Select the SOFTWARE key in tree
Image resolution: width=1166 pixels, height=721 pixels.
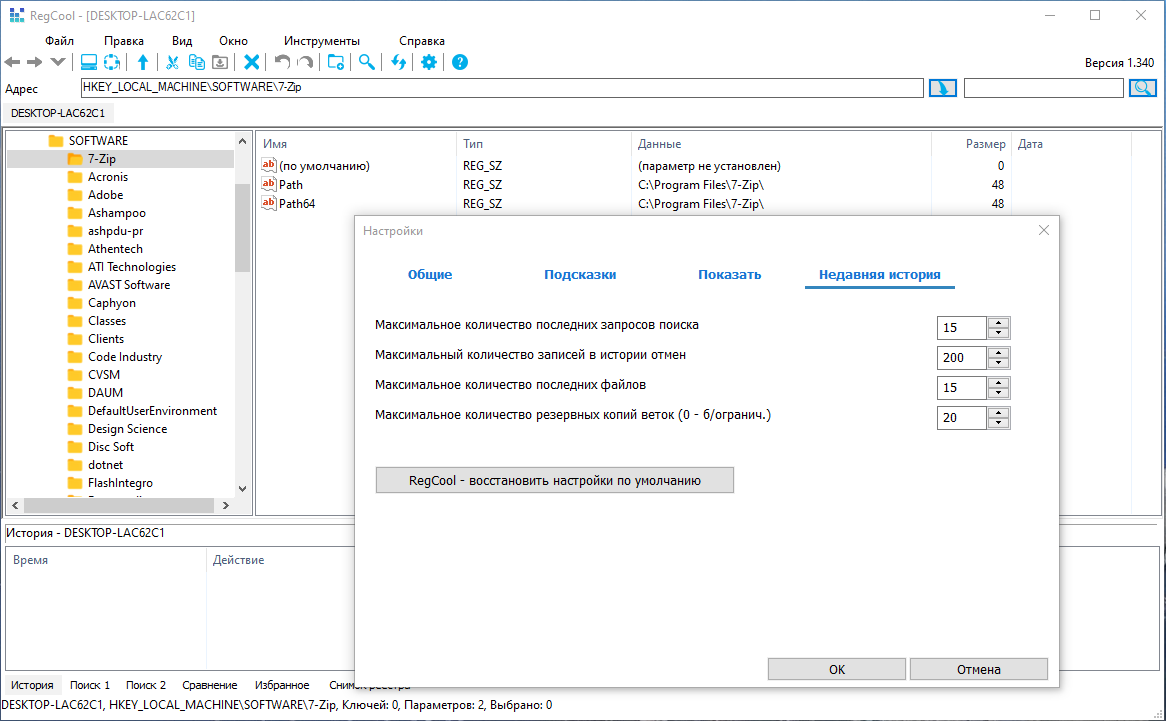(98, 140)
